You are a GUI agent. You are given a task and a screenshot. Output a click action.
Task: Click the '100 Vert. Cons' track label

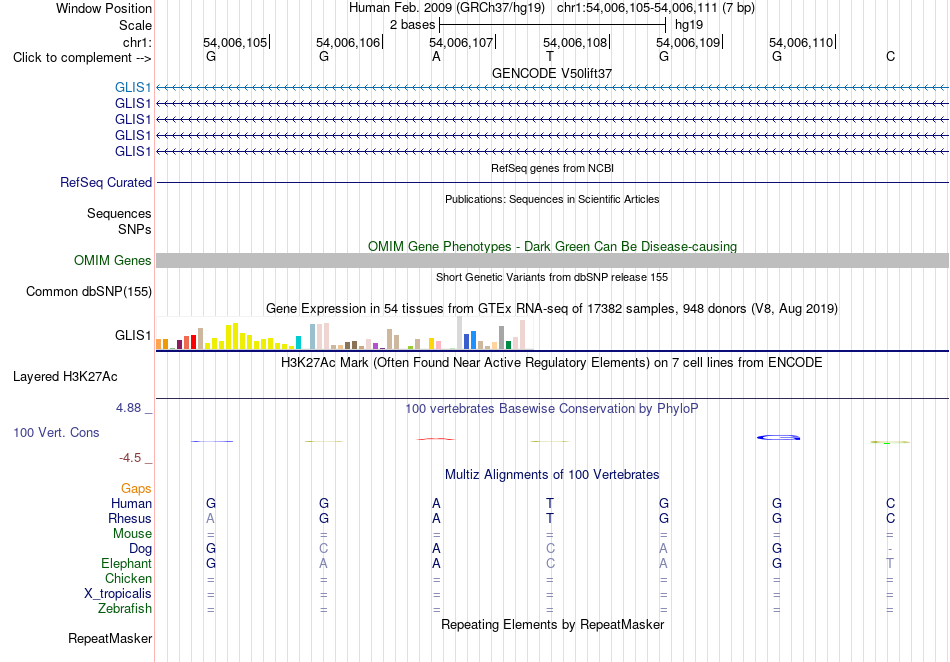56,432
